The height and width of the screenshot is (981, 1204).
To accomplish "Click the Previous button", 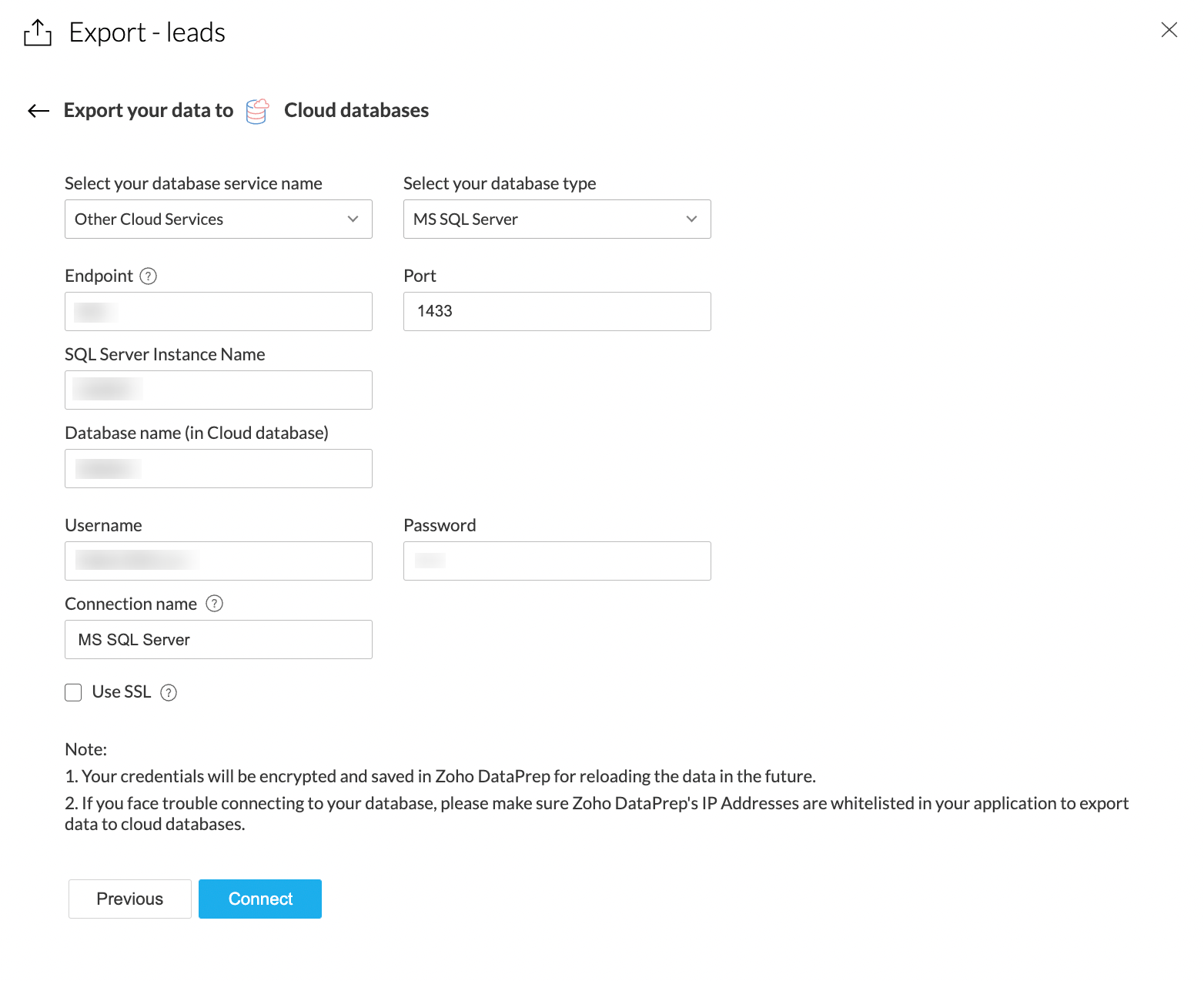I will pos(130,899).
